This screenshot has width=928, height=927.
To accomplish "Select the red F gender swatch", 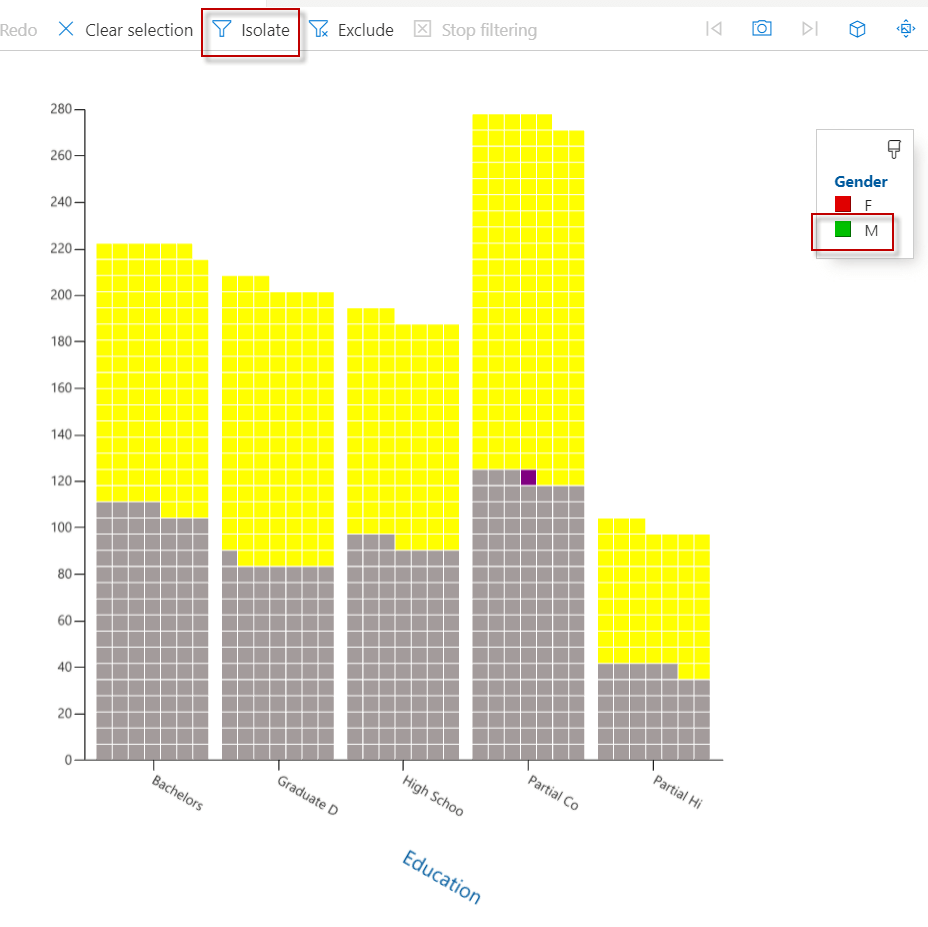I will pyautogui.click(x=843, y=204).
